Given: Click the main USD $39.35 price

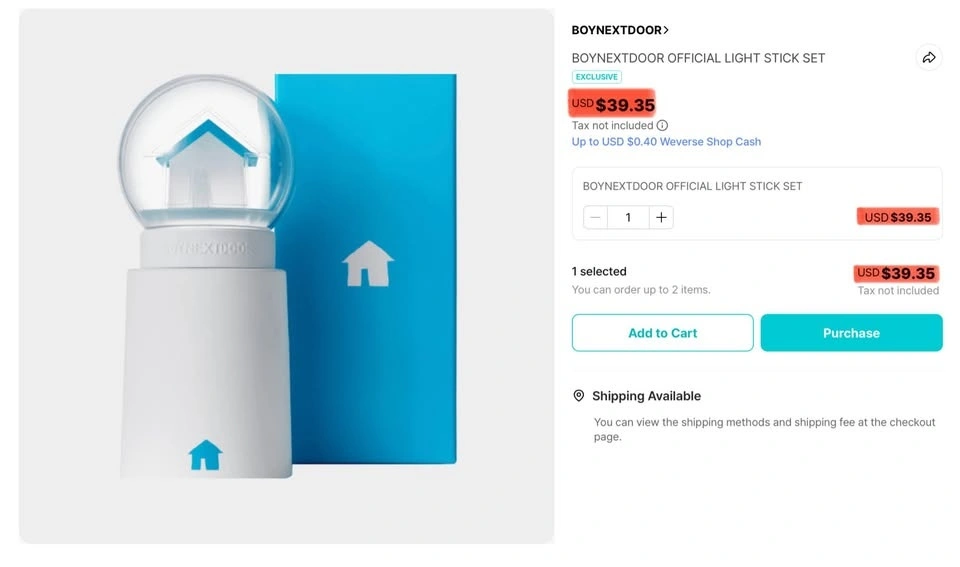Looking at the screenshot, I should click(613, 104).
